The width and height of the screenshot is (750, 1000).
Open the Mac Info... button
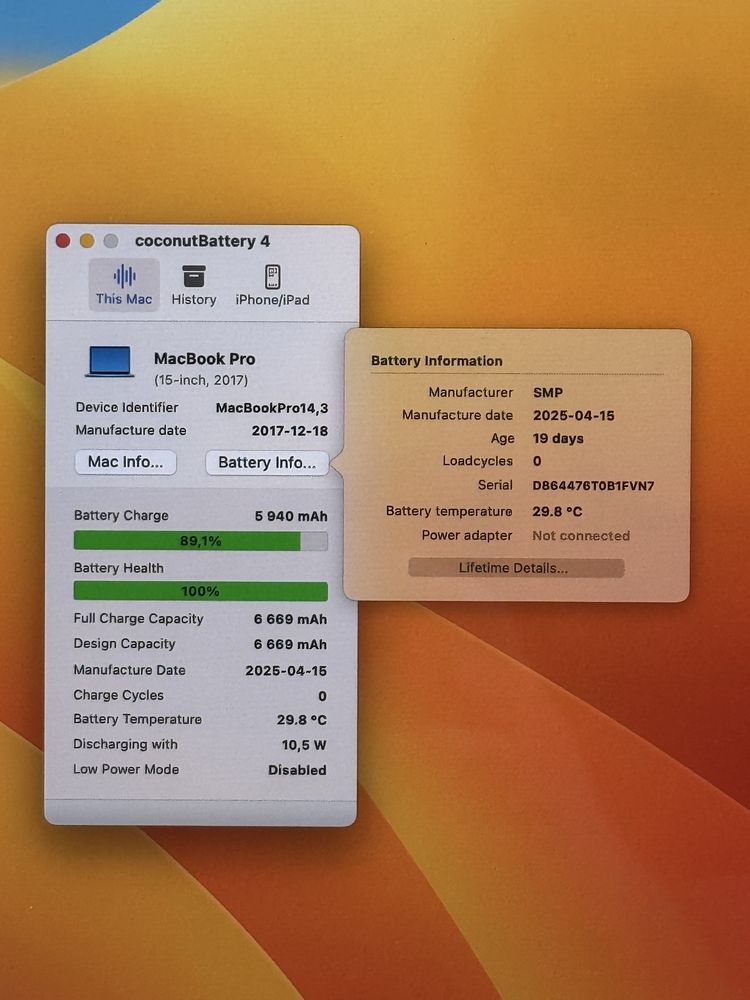[x=126, y=462]
